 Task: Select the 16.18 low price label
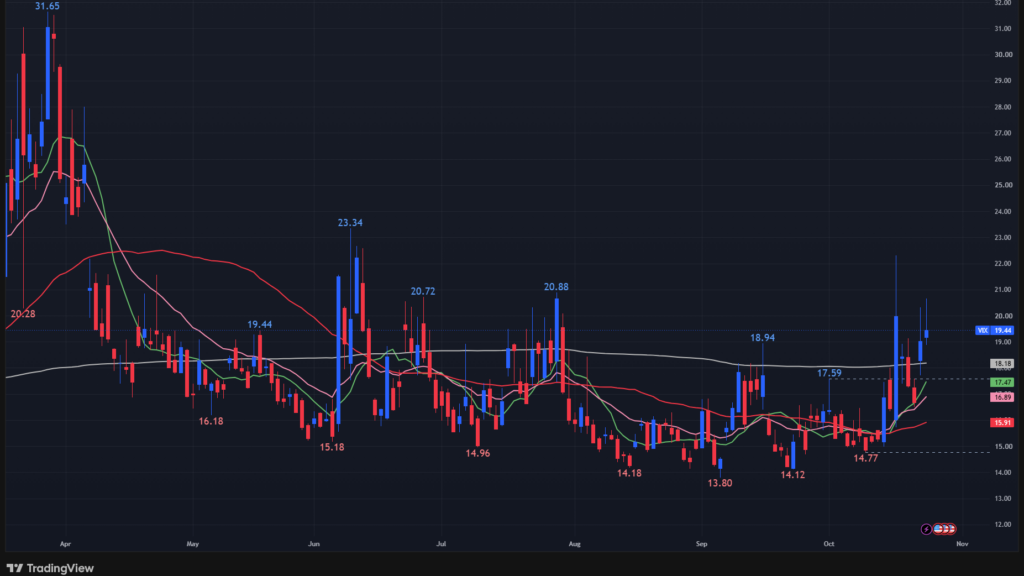[210, 421]
